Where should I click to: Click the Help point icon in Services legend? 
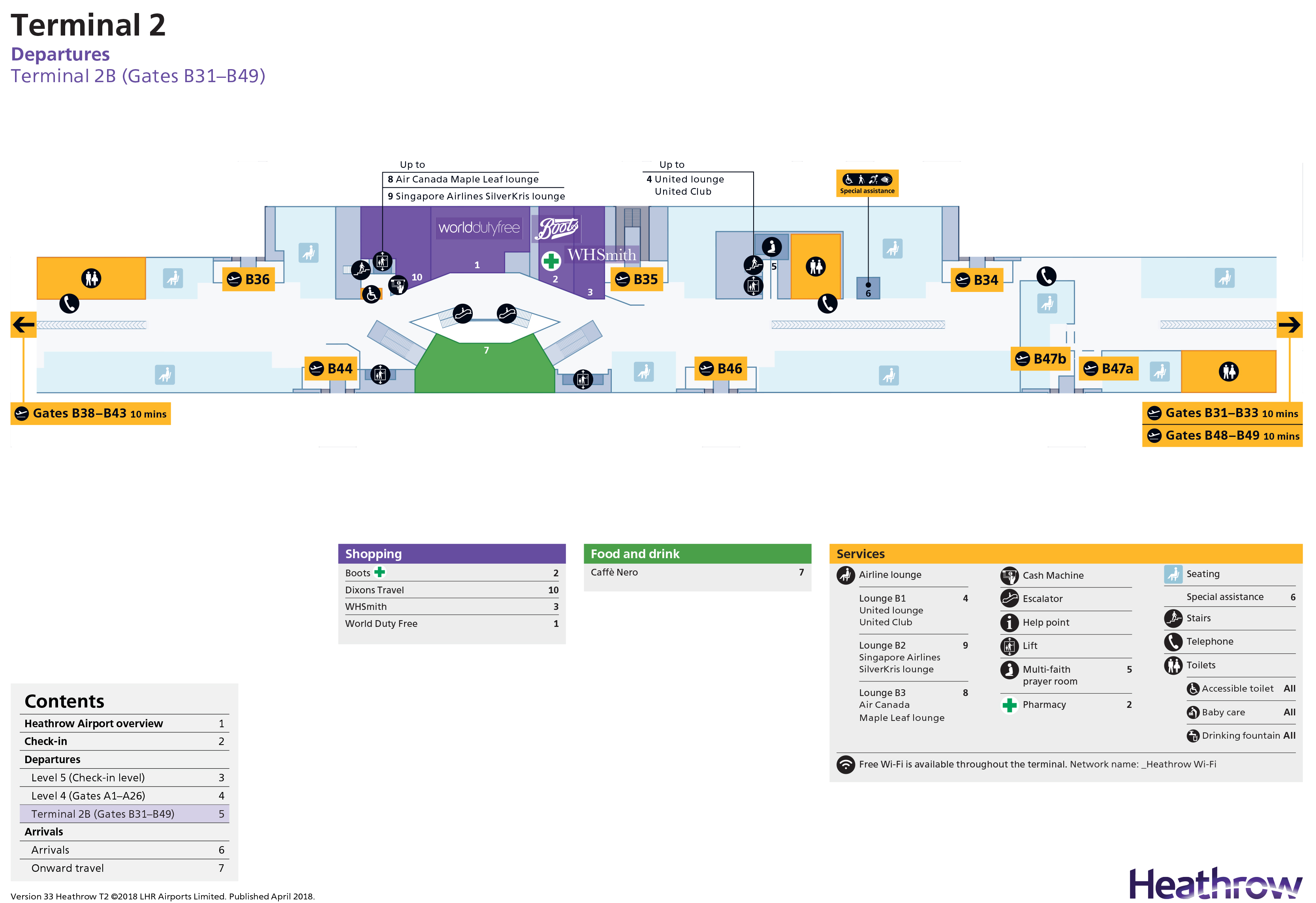(1009, 623)
